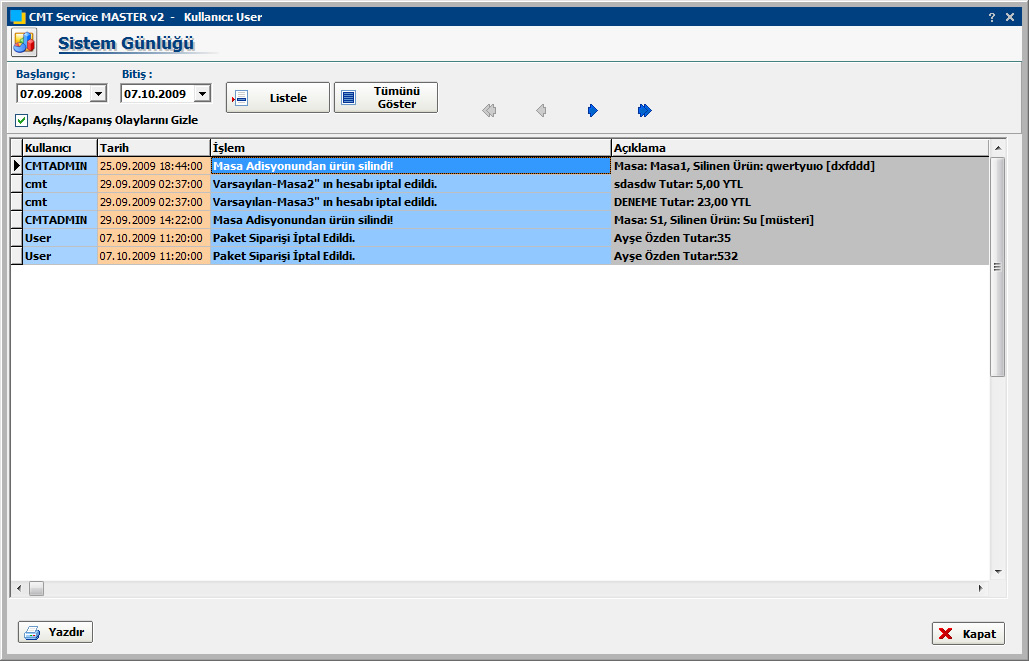Go to the next page arrow

coord(593,111)
